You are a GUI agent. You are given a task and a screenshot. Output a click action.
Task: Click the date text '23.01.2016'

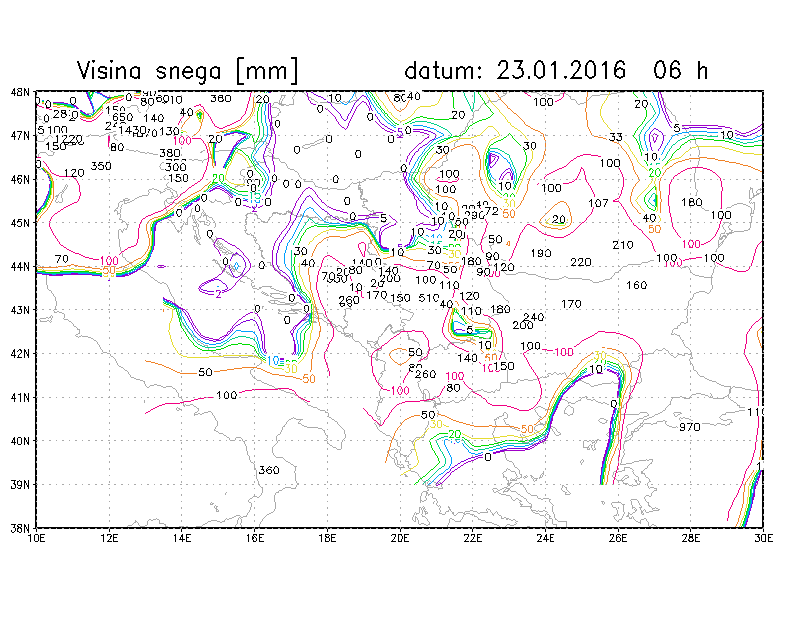coord(561,70)
